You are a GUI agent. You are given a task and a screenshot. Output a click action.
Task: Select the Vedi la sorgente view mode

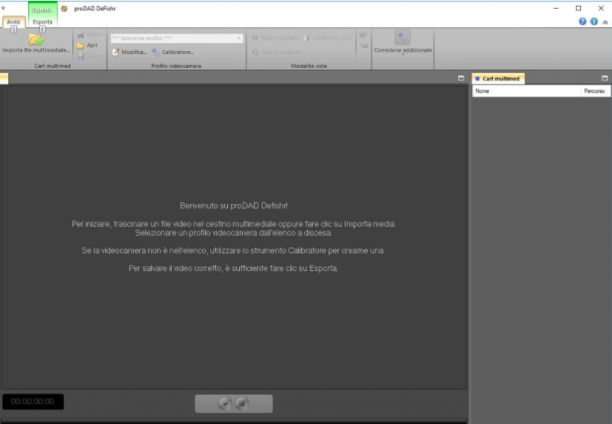[x=277, y=52]
